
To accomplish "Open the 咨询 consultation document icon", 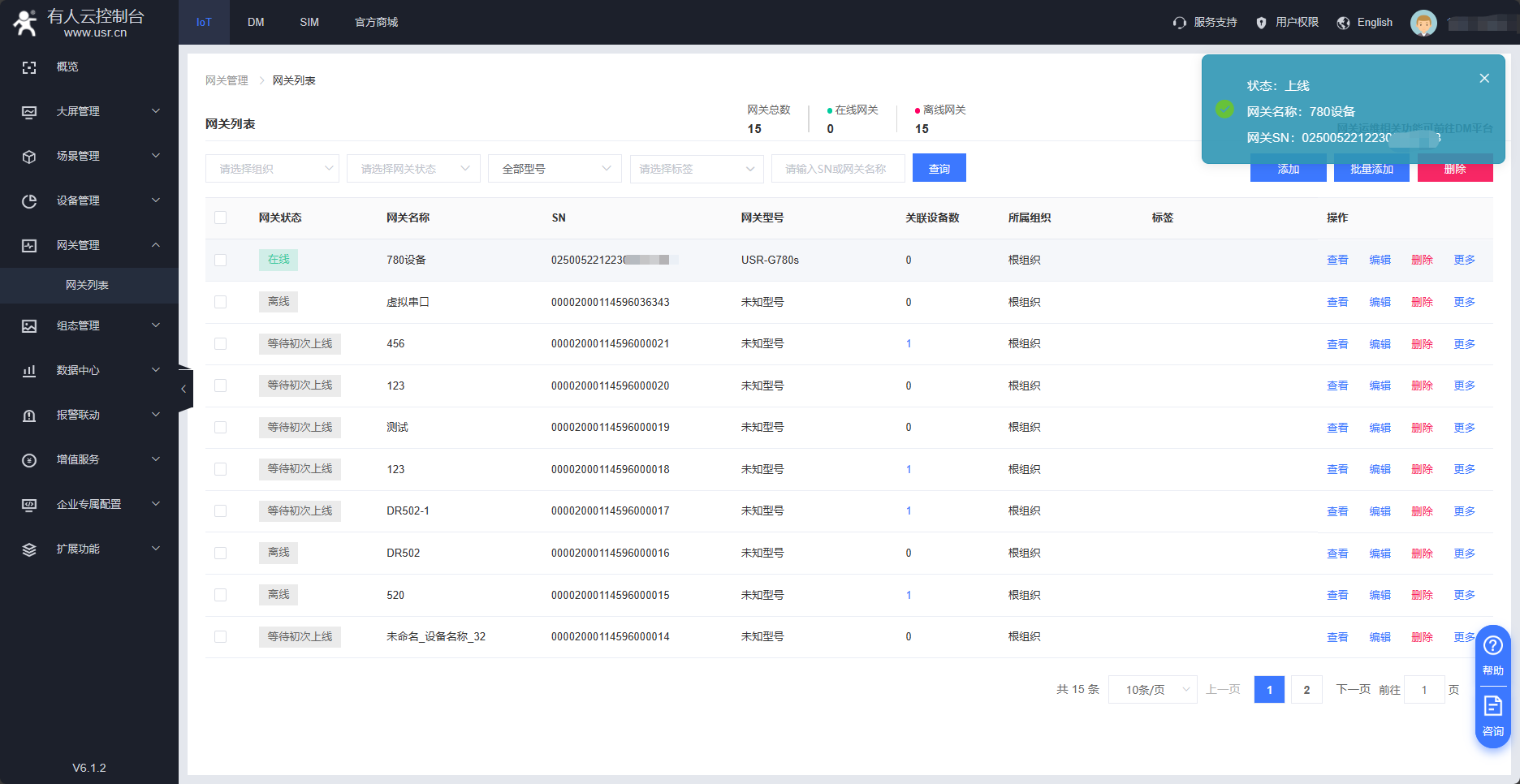I will [x=1492, y=706].
